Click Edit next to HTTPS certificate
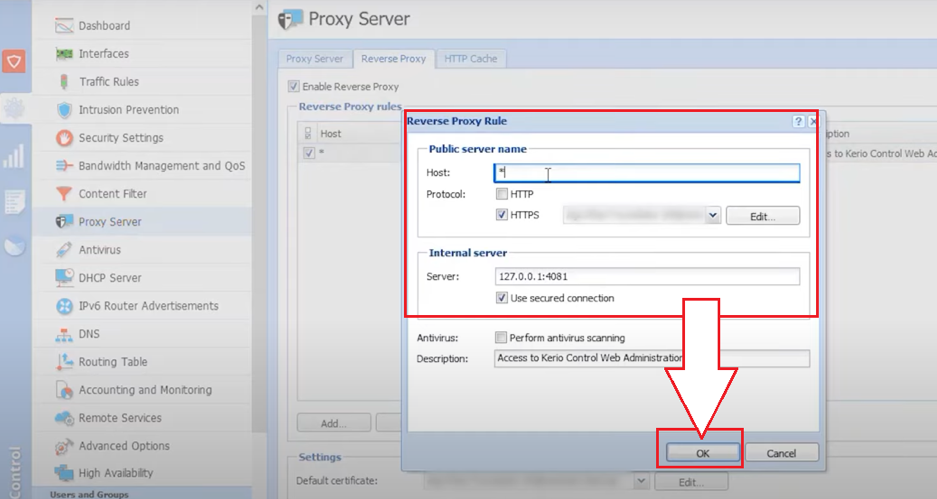The height and width of the screenshot is (499, 937). (763, 216)
